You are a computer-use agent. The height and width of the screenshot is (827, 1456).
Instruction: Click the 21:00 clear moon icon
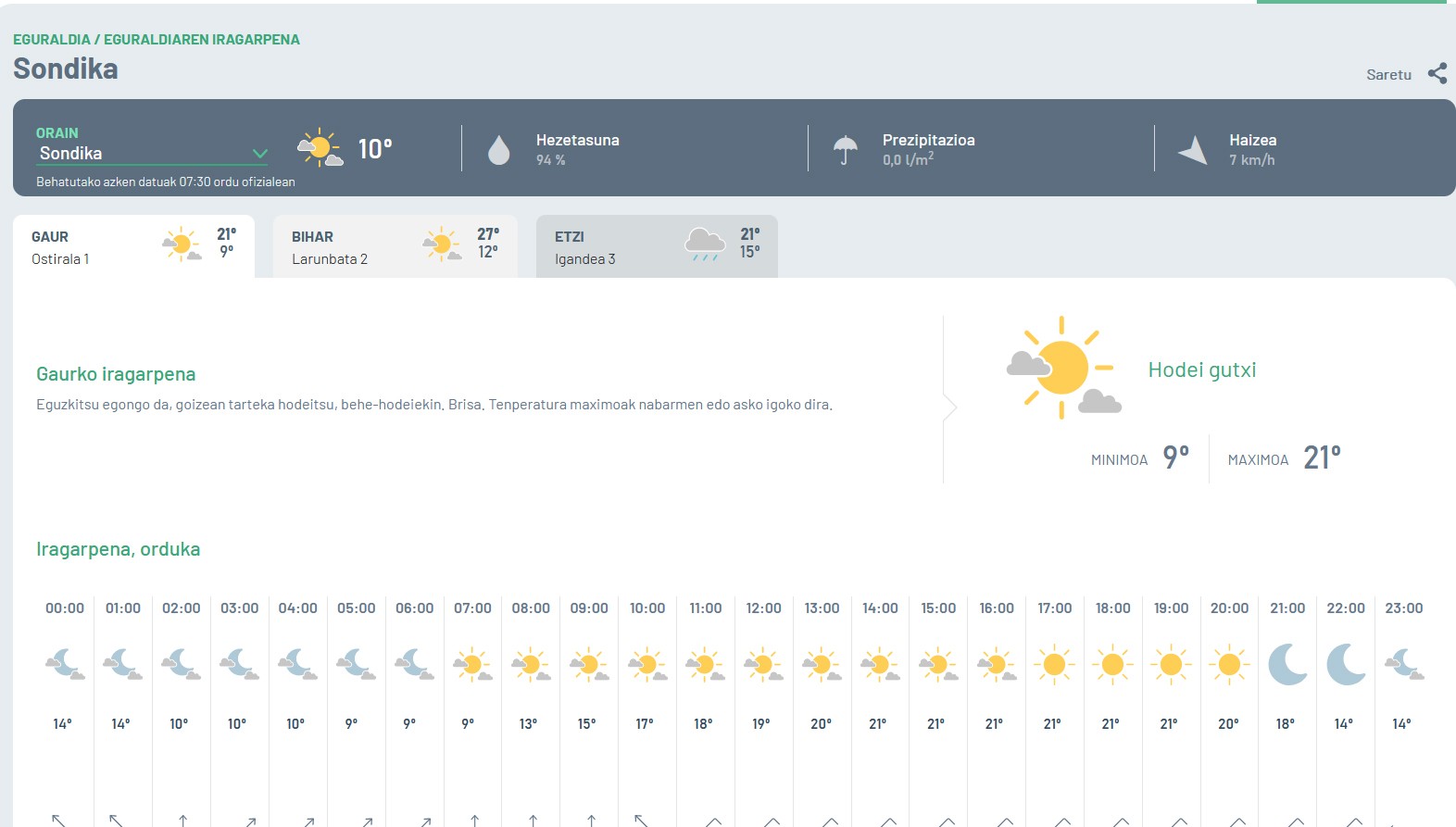click(x=1287, y=664)
